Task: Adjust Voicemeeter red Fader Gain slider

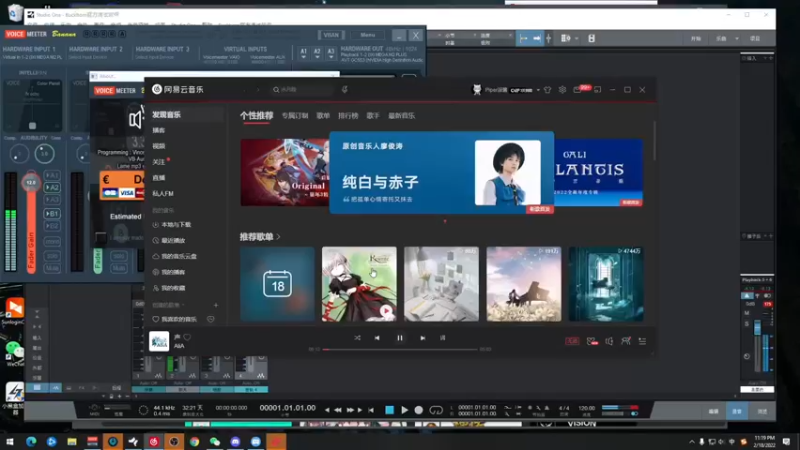Action: click(31, 183)
